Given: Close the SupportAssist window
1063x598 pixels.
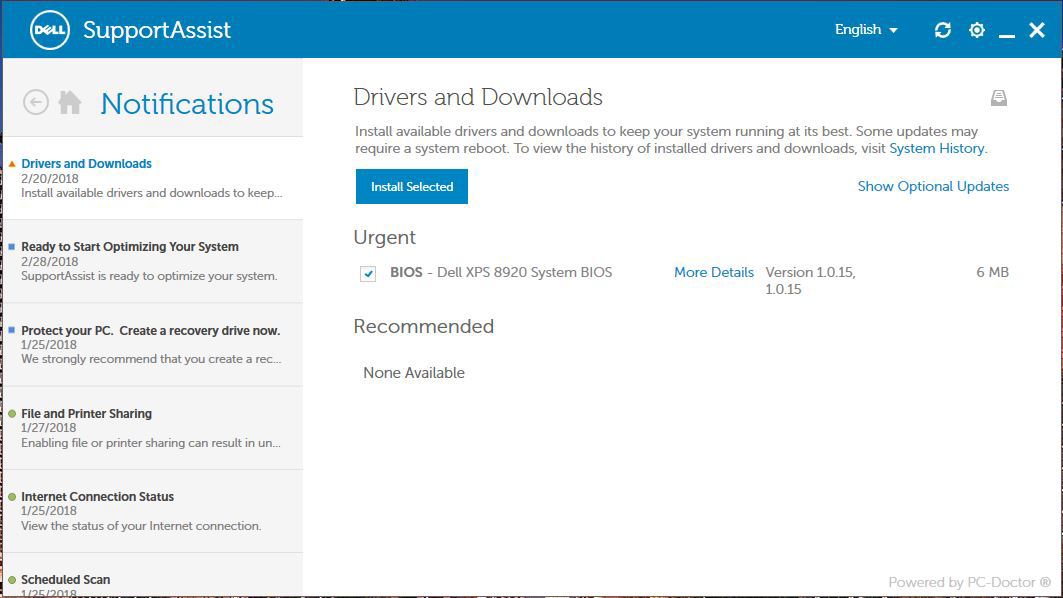Looking at the screenshot, I should click(1037, 30).
